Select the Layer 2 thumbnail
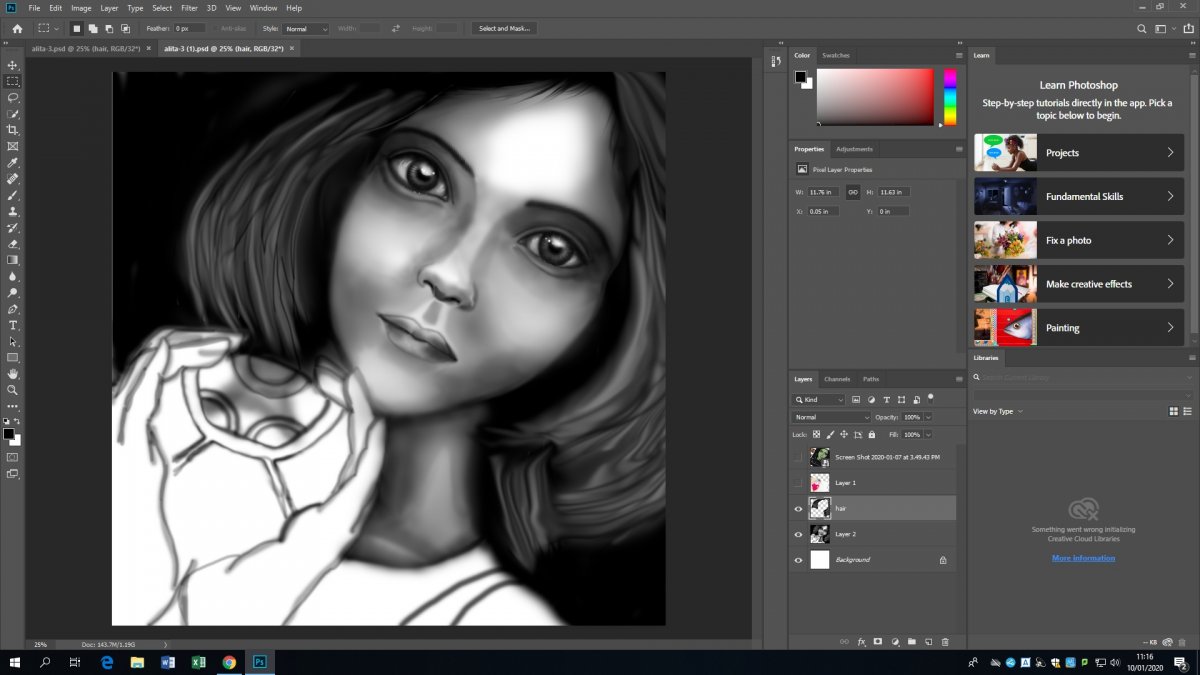The height and width of the screenshot is (675, 1200). [819, 534]
